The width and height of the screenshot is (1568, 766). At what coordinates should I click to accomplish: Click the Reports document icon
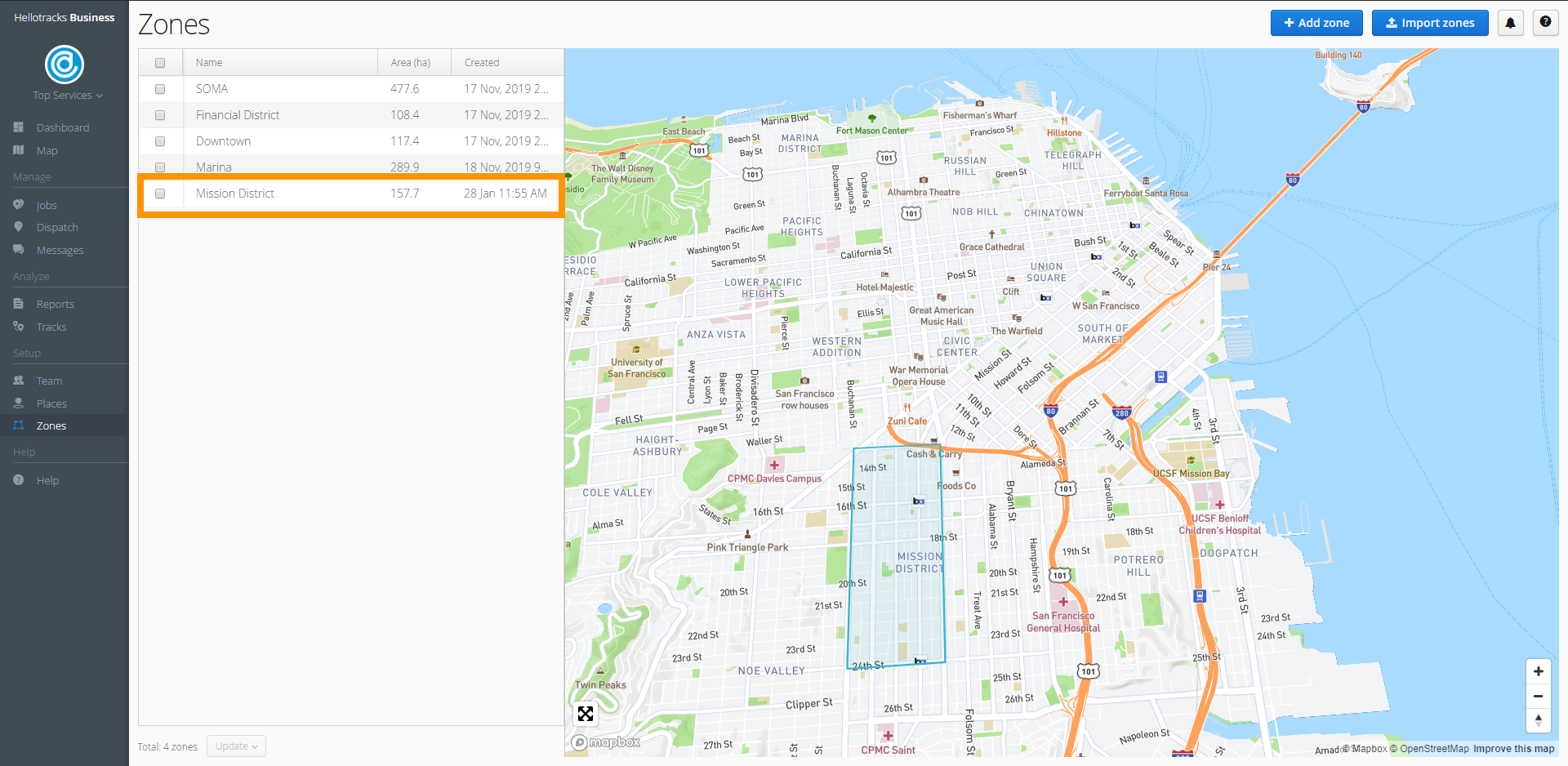pyautogui.click(x=19, y=304)
